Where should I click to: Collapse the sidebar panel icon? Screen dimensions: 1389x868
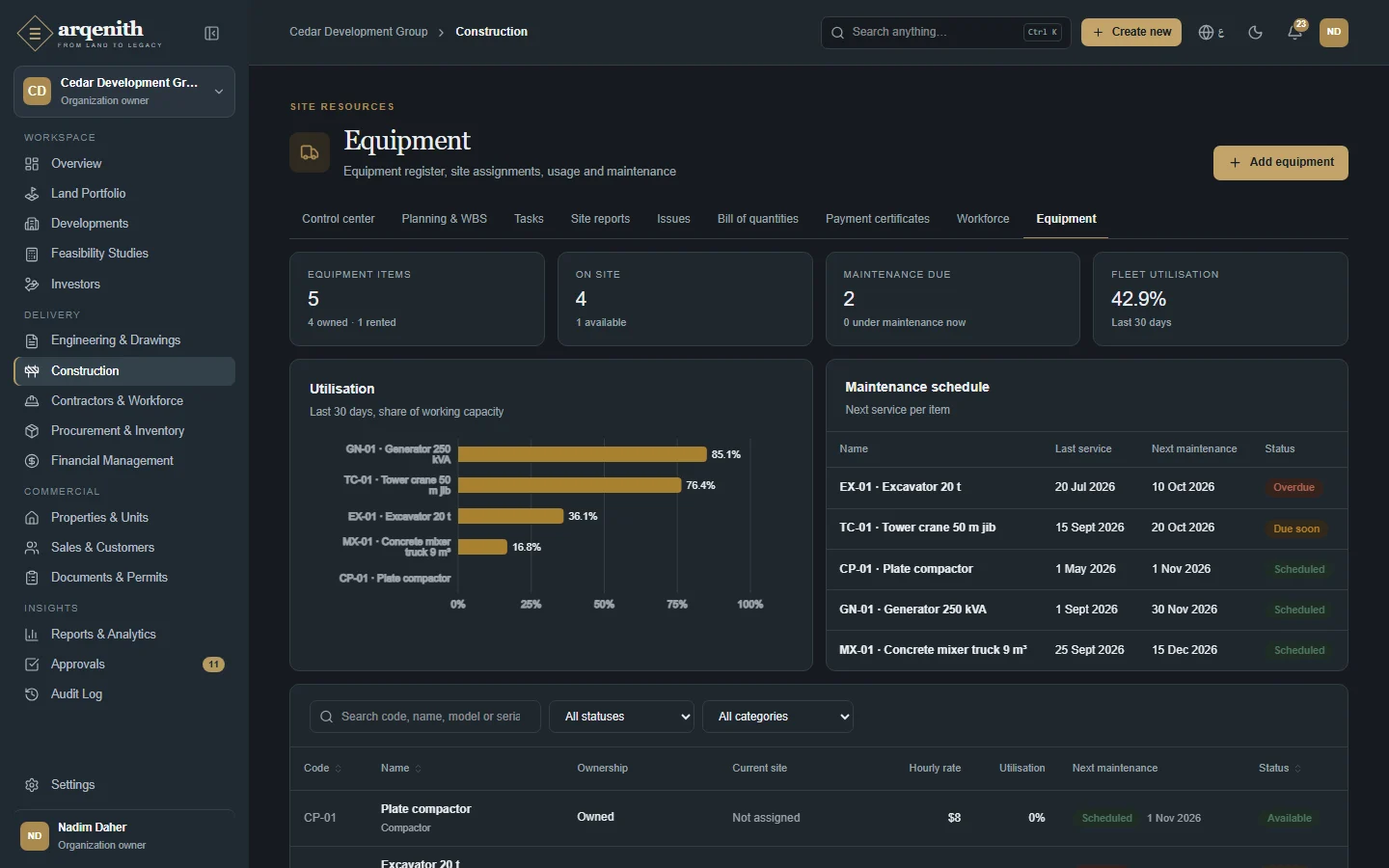212,34
